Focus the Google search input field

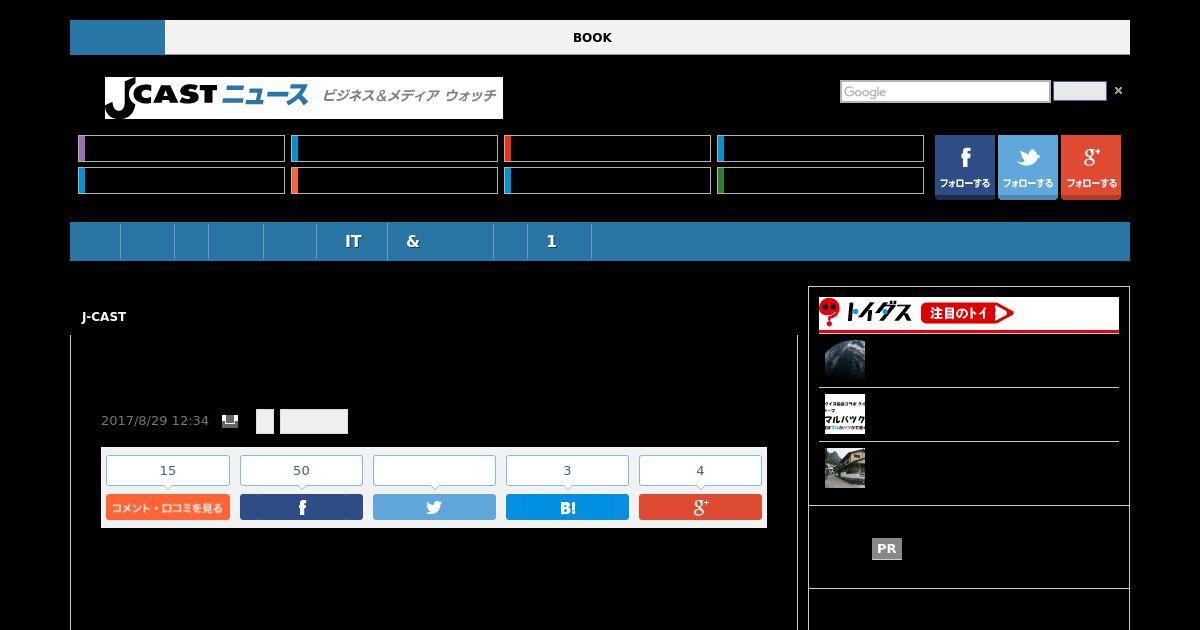(945, 92)
